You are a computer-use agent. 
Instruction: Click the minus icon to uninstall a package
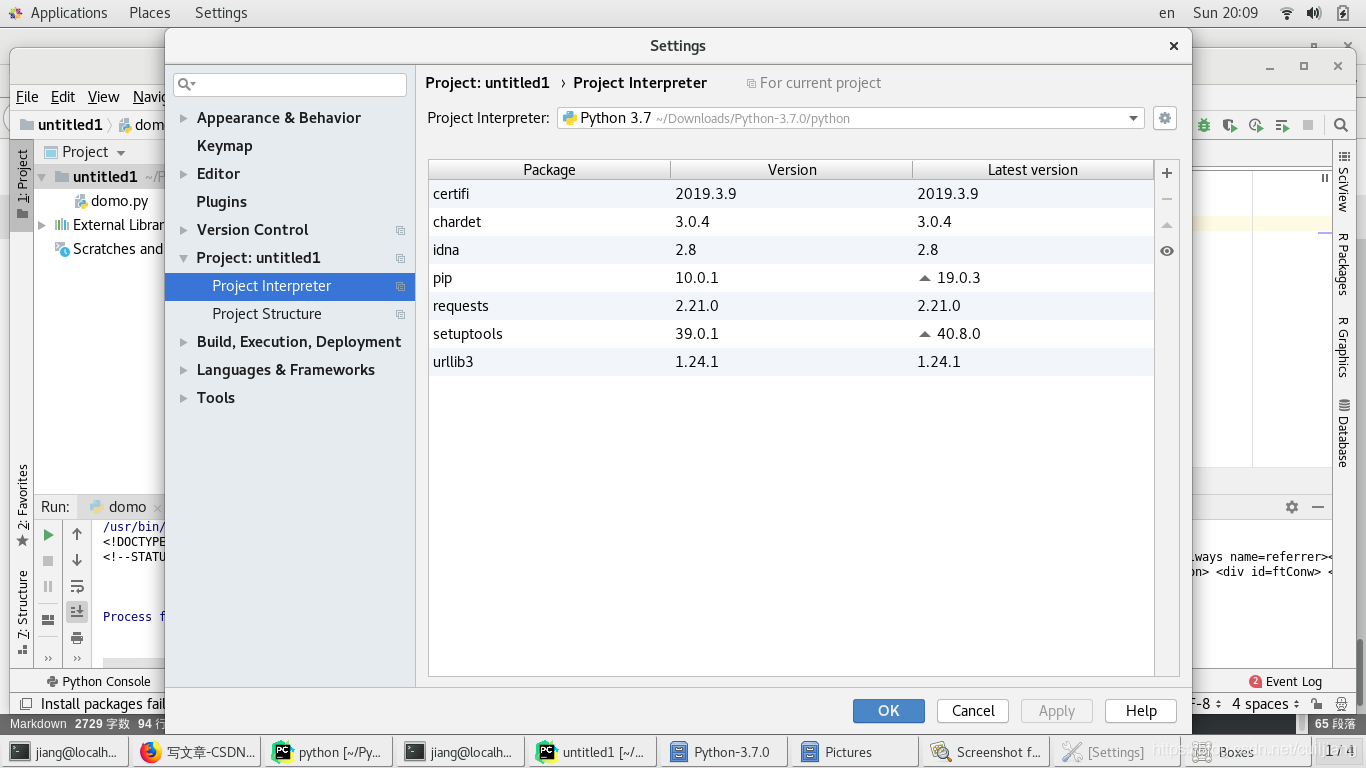point(1166,199)
